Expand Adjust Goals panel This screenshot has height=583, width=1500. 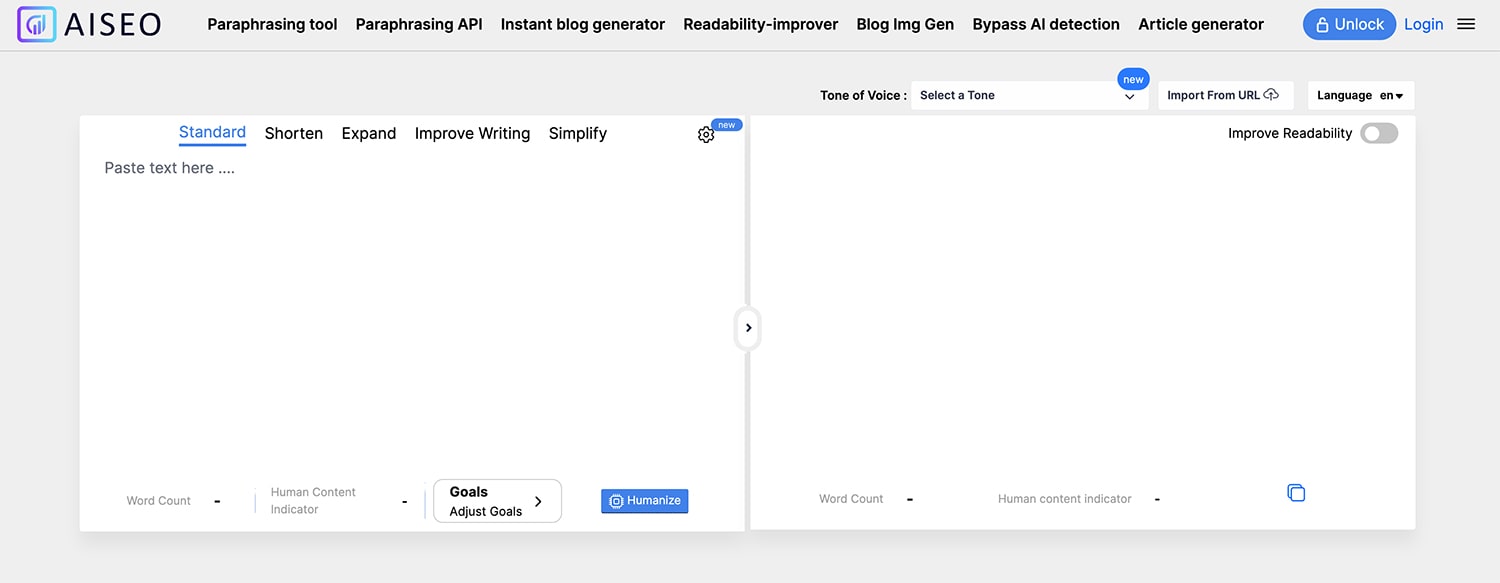point(497,501)
